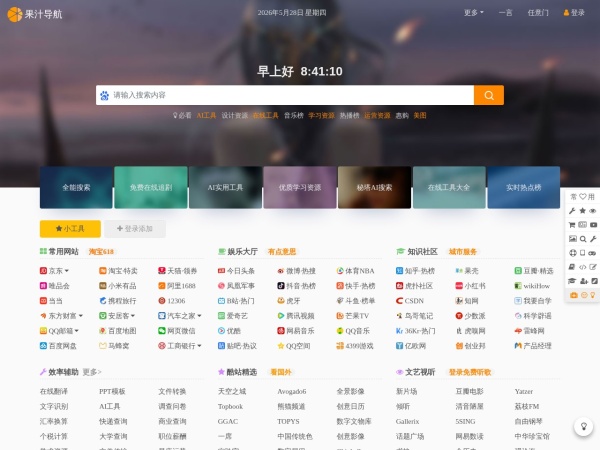Open the 豆瓣电影 link
This screenshot has height=450, width=600.
(x=470, y=391)
